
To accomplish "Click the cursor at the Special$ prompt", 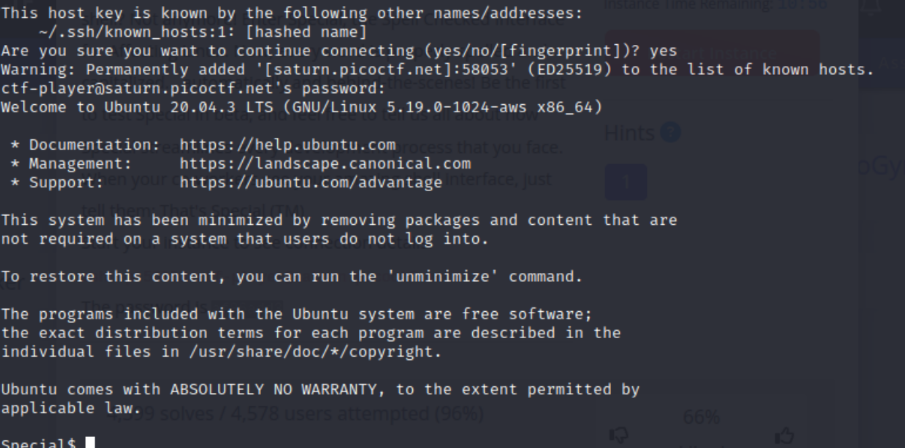I will coord(90,442).
